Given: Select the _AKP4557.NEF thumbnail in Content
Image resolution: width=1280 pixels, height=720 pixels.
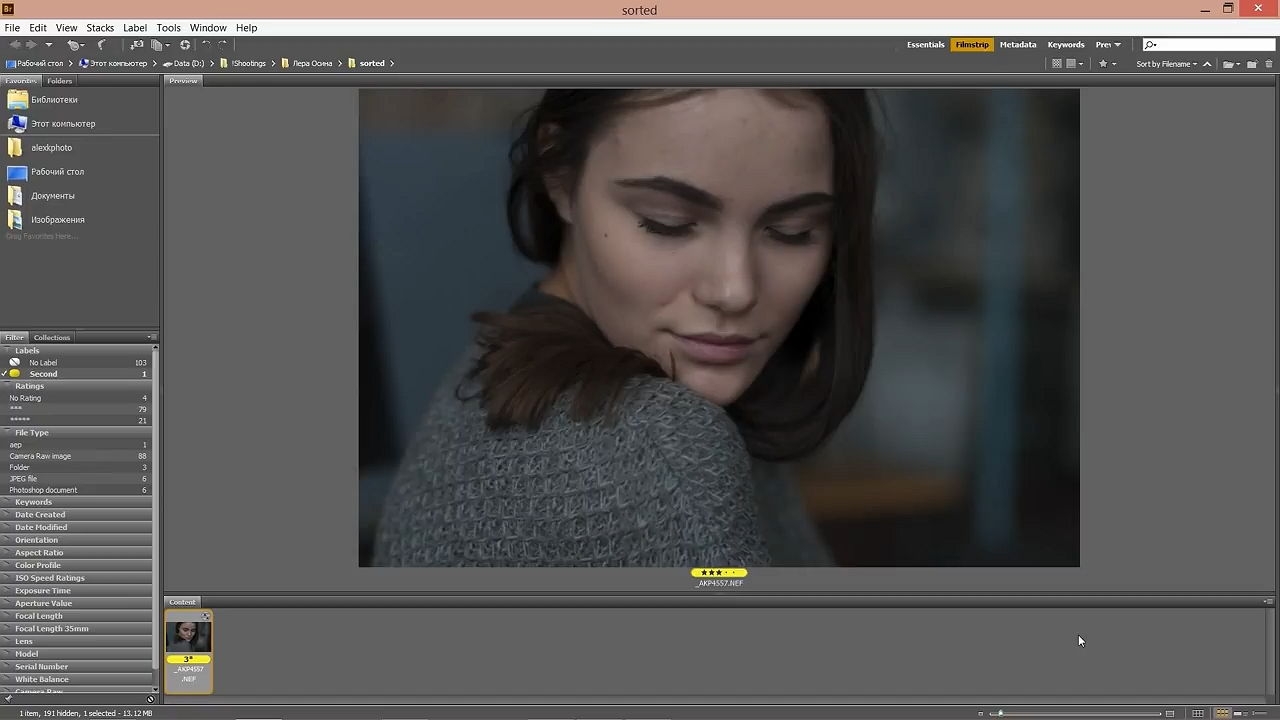Looking at the screenshot, I should (x=189, y=652).
